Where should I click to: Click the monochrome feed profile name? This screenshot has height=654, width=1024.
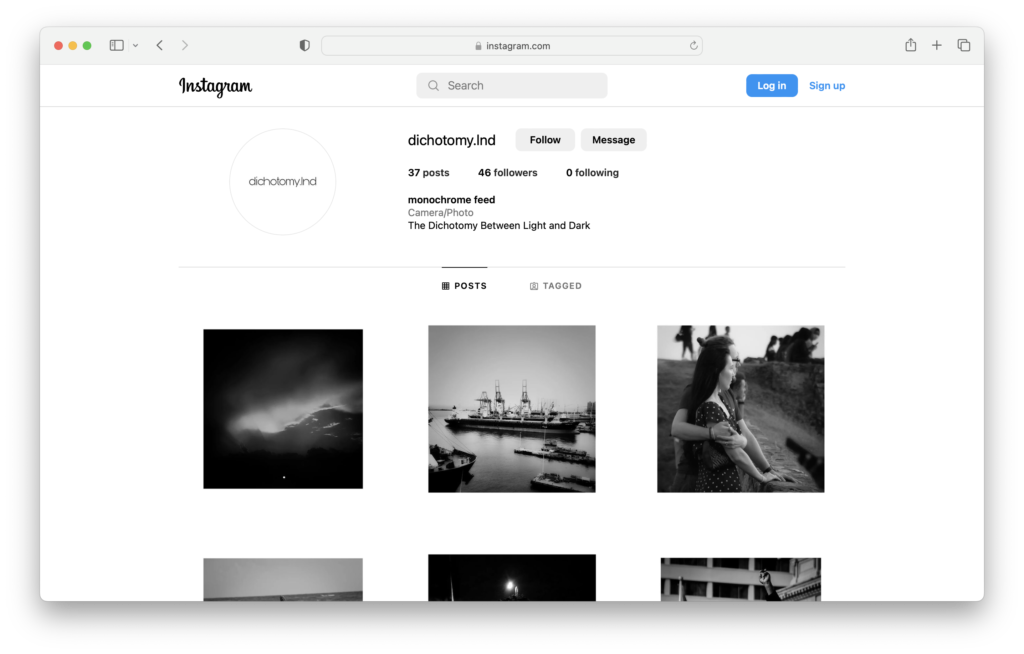tap(451, 200)
